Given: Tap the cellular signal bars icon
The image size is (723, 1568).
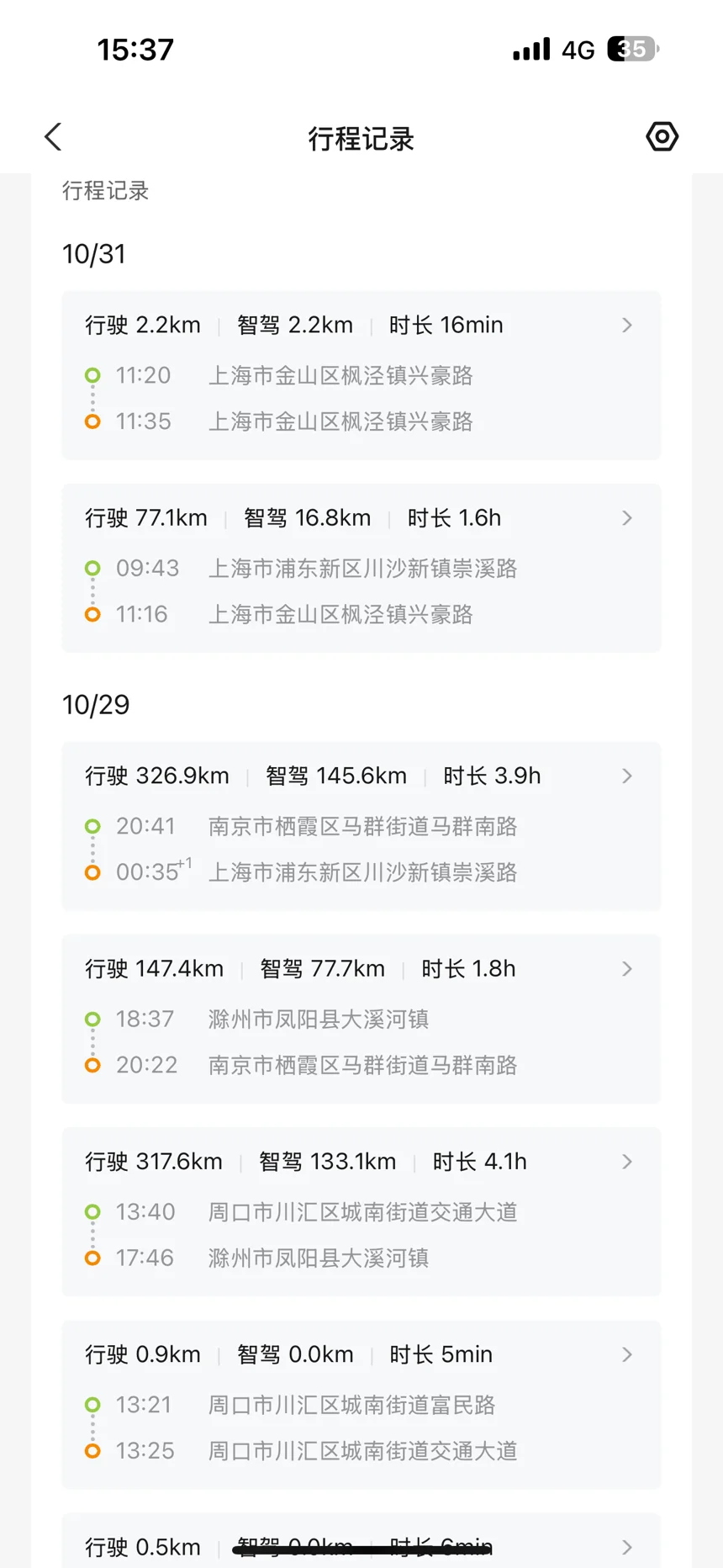Looking at the screenshot, I should (x=531, y=50).
